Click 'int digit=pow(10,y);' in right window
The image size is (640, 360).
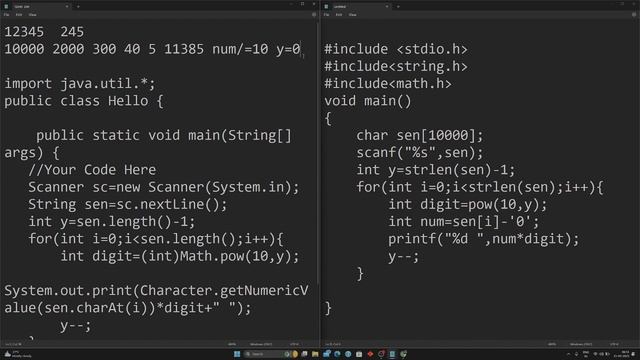[467, 204]
